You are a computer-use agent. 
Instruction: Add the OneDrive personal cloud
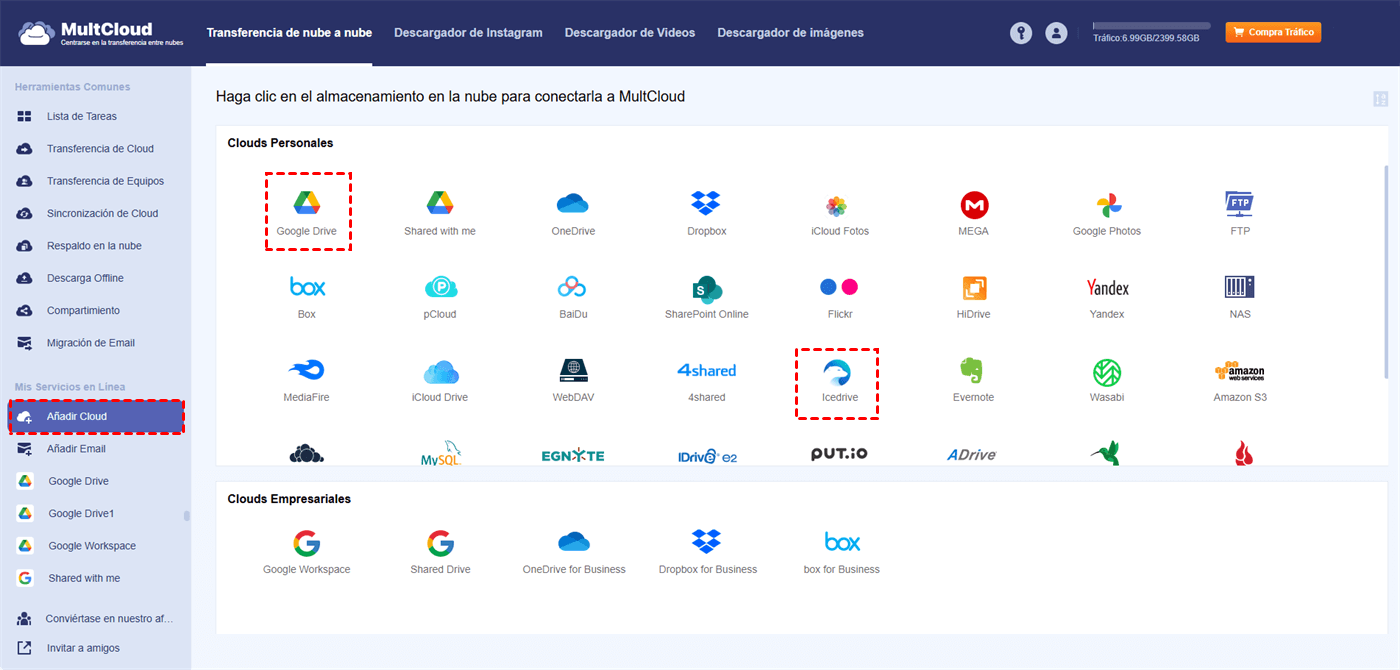573,203
